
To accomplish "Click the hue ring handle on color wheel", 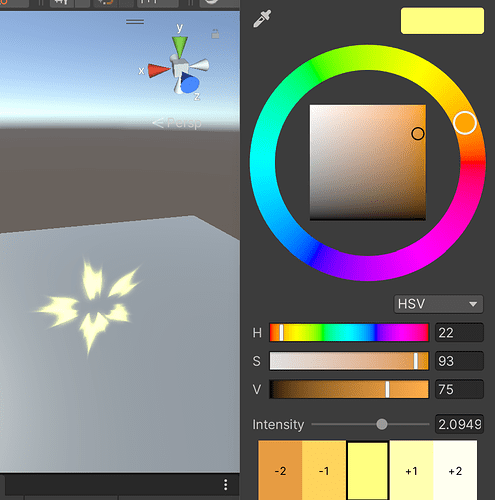I will pos(465,123).
